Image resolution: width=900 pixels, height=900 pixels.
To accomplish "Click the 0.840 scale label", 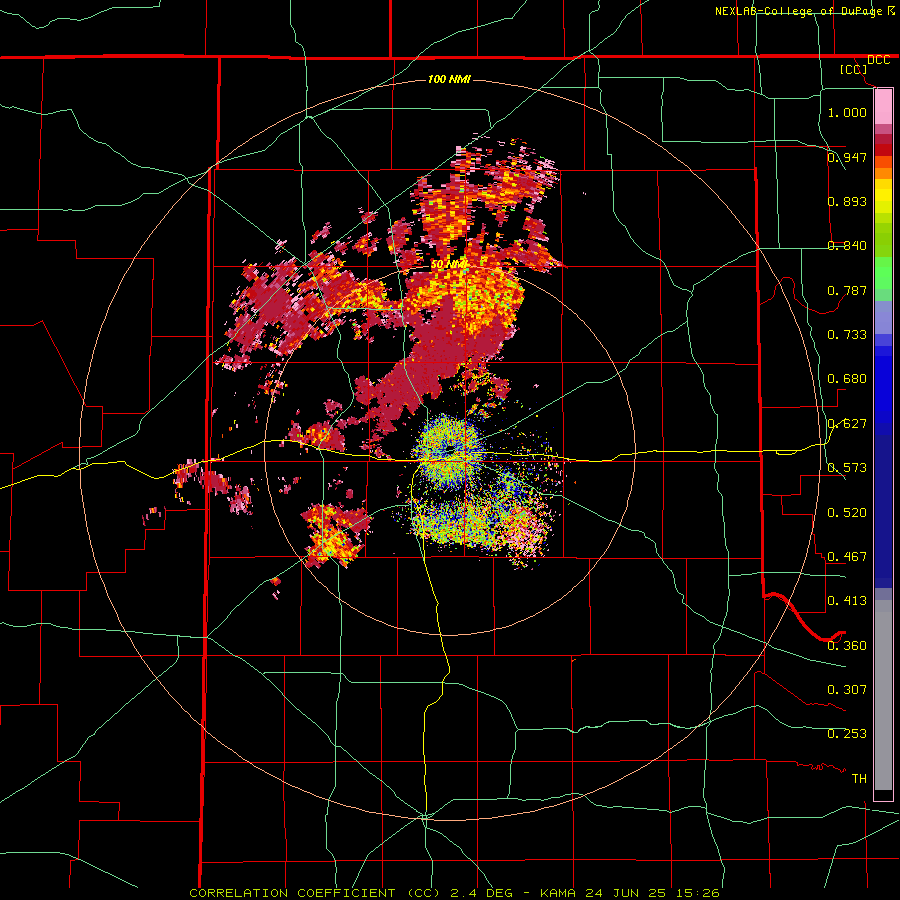I will click(x=847, y=246).
